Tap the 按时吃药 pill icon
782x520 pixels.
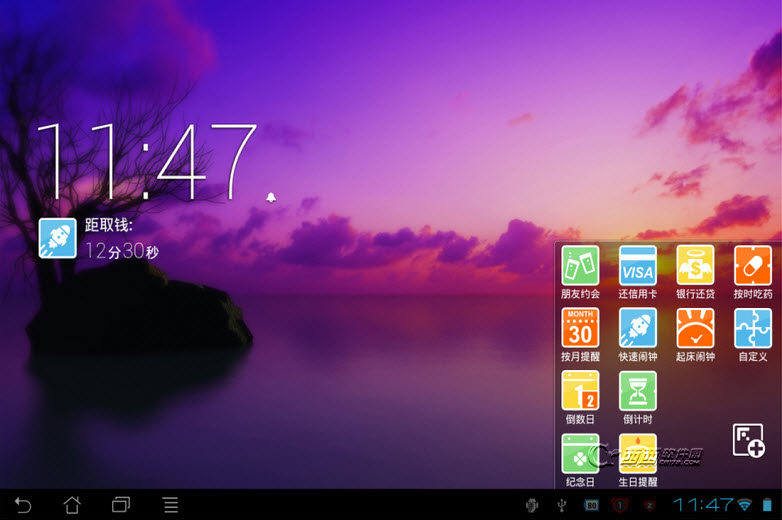753,265
